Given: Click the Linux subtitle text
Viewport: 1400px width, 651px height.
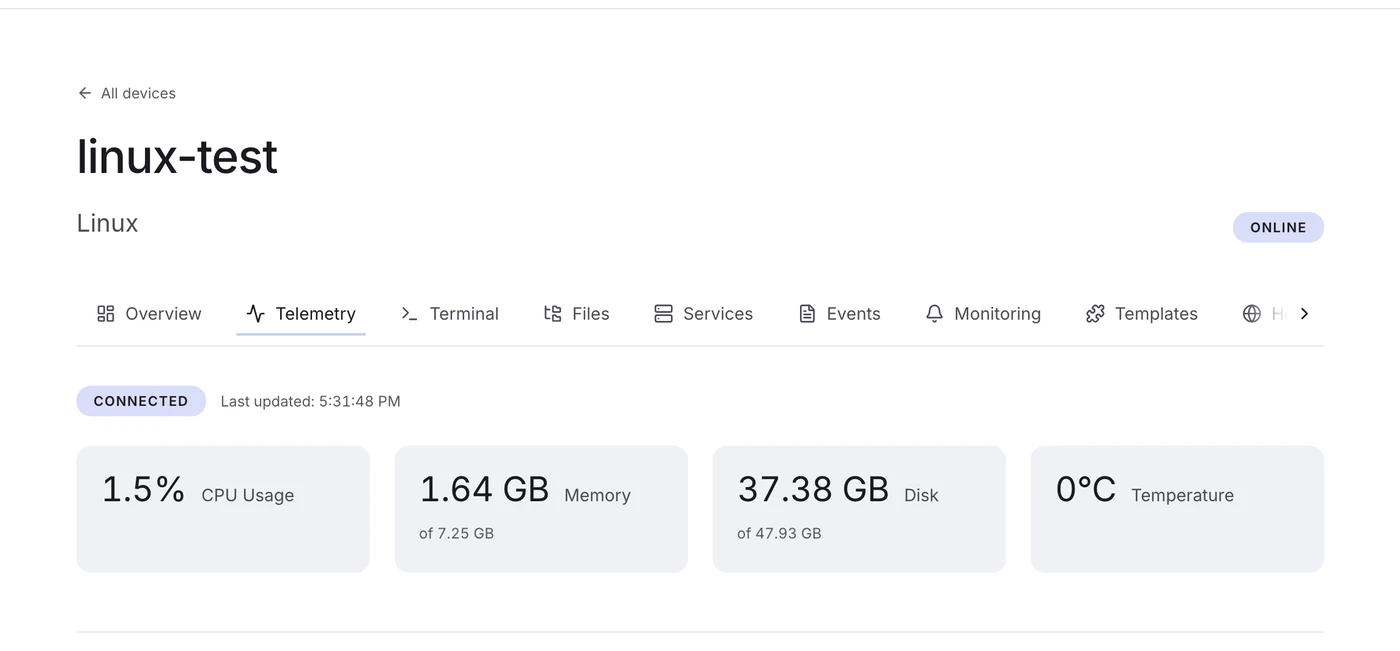Looking at the screenshot, I should [x=107, y=223].
